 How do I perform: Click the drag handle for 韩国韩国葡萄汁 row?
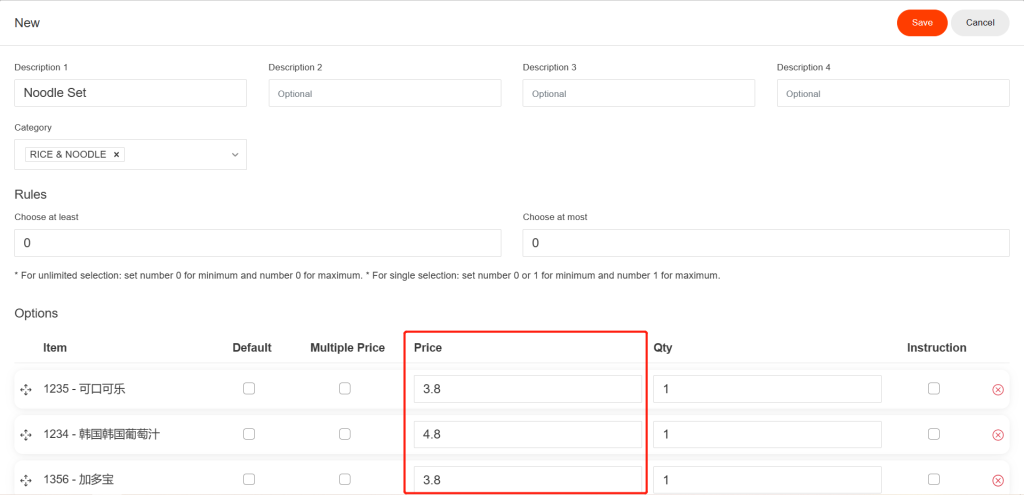tap(26, 435)
